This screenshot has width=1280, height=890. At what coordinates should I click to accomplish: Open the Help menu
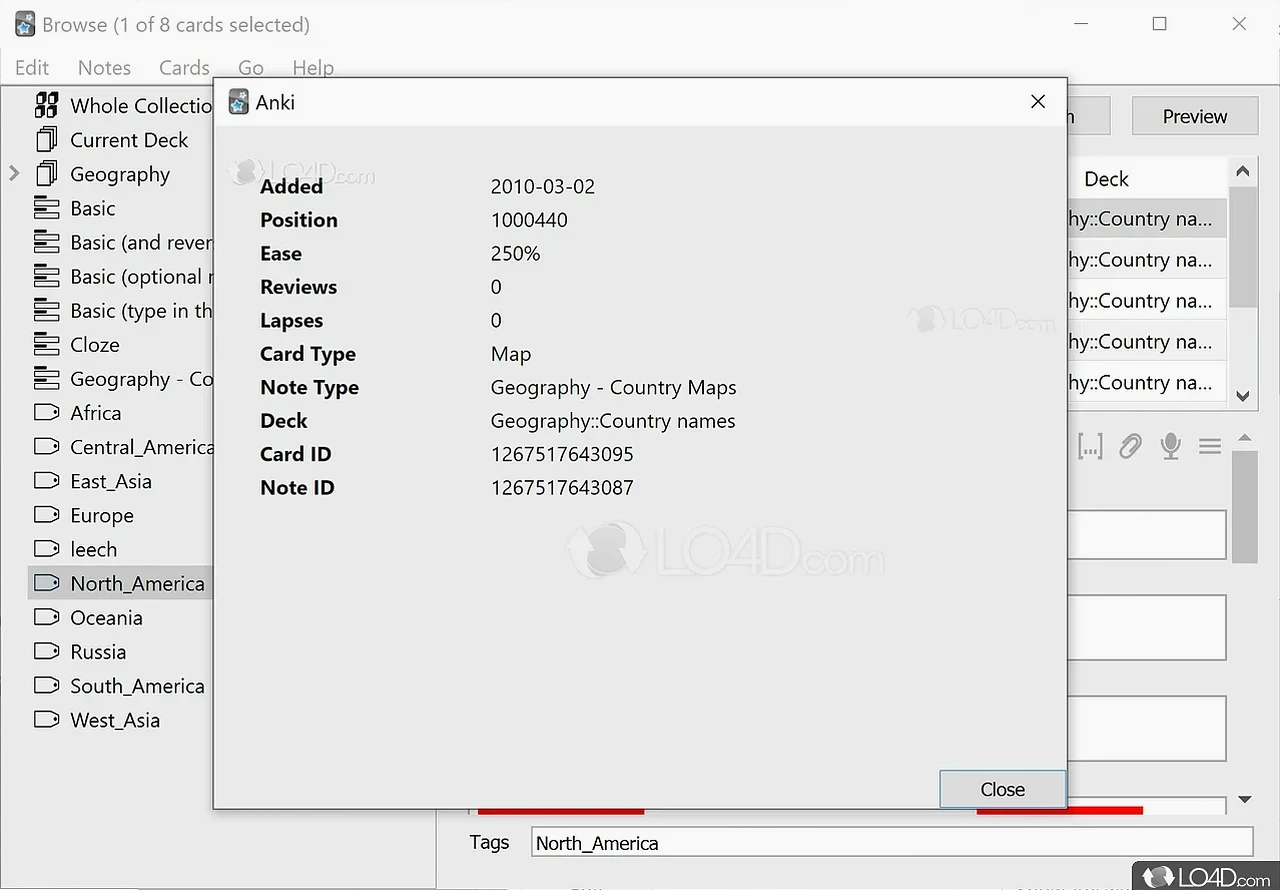pyautogui.click(x=313, y=67)
